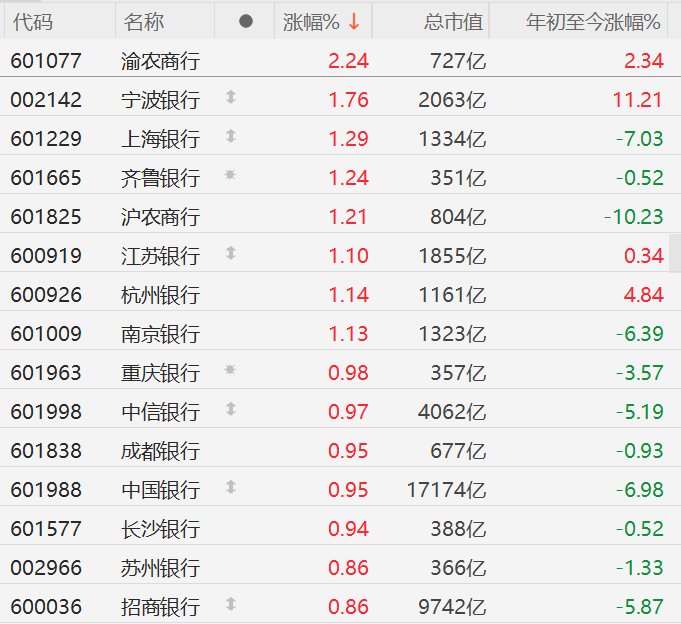Image resolution: width=681 pixels, height=624 pixels.
Task: Select the 杭州银行 row
Action: [x=160, y=294]
